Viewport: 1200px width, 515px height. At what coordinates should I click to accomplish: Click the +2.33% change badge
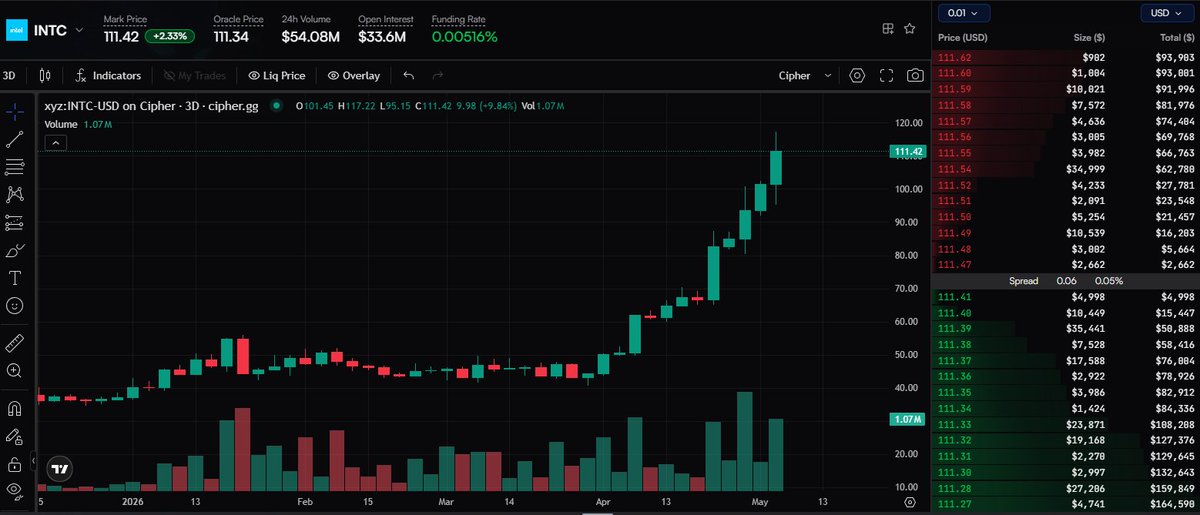(x=170, y=36)
